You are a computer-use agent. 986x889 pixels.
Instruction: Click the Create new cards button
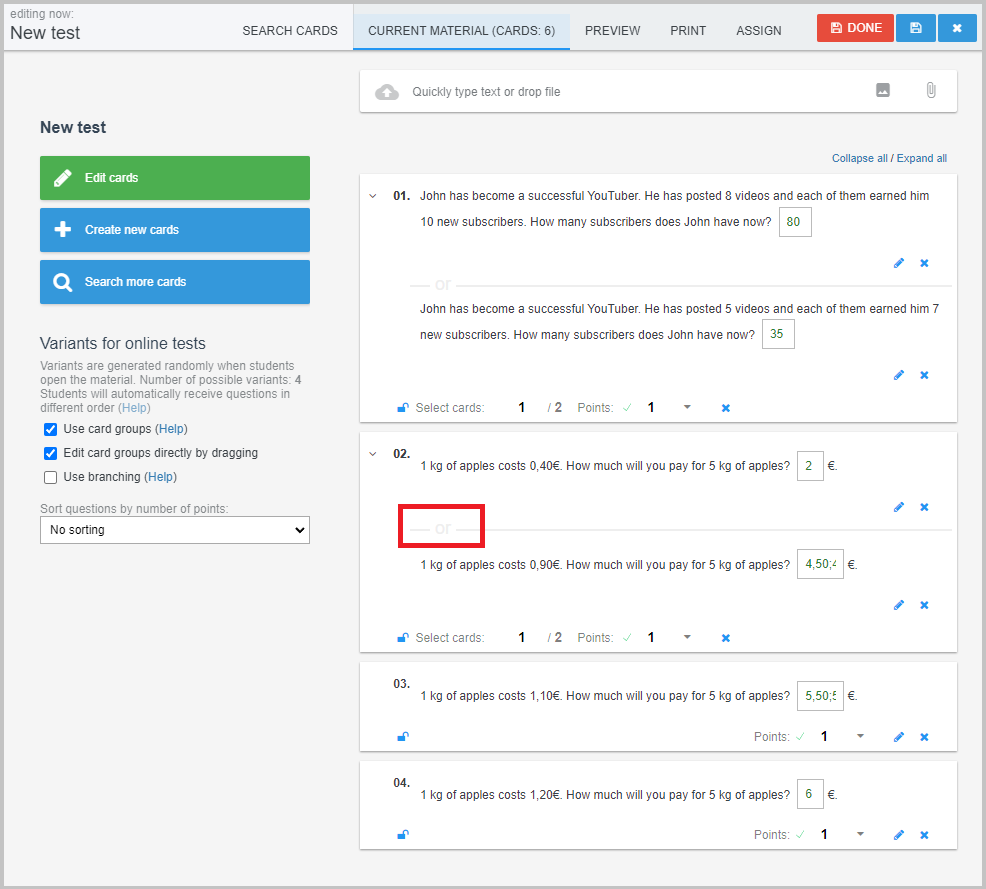tap(175, 230)
